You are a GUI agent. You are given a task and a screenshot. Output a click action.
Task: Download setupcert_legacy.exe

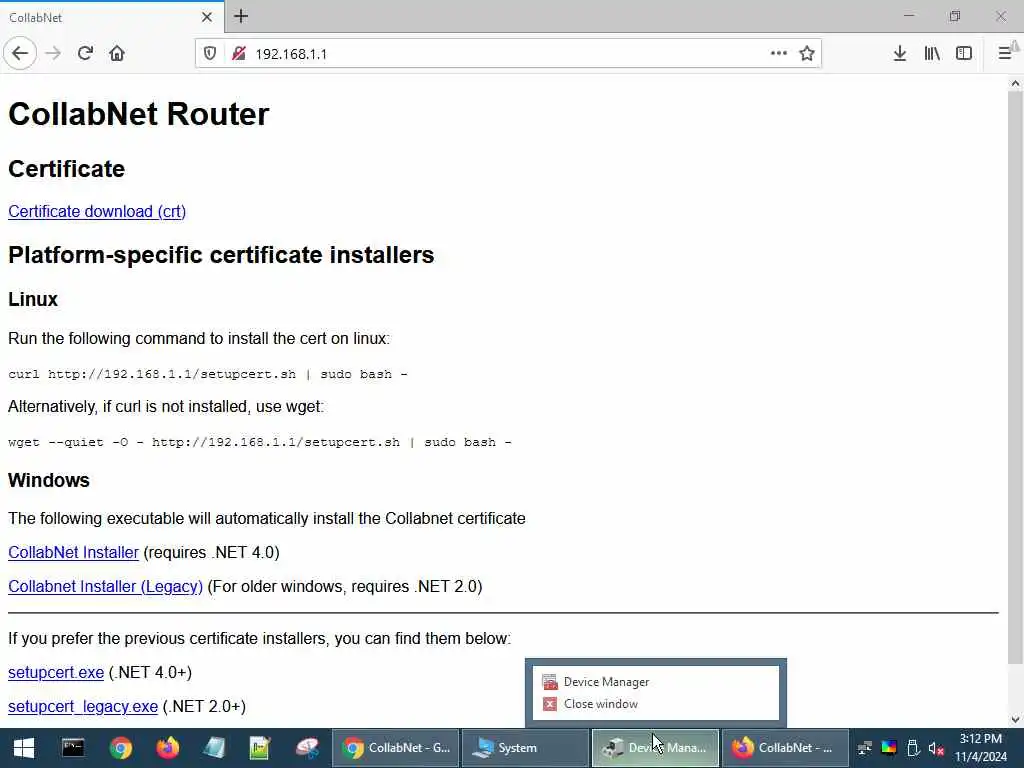click(x=83, y=707)
